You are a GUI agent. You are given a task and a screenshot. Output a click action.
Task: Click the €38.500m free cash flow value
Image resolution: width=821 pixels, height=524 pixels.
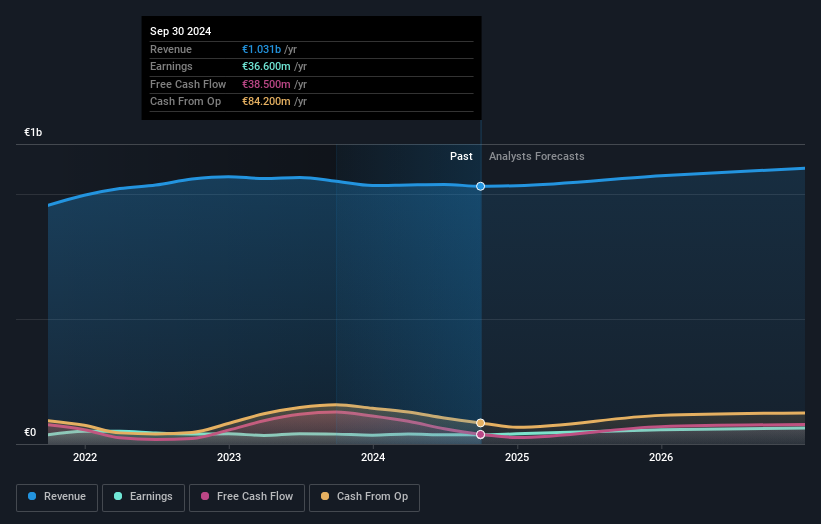[x=266, y=84]
